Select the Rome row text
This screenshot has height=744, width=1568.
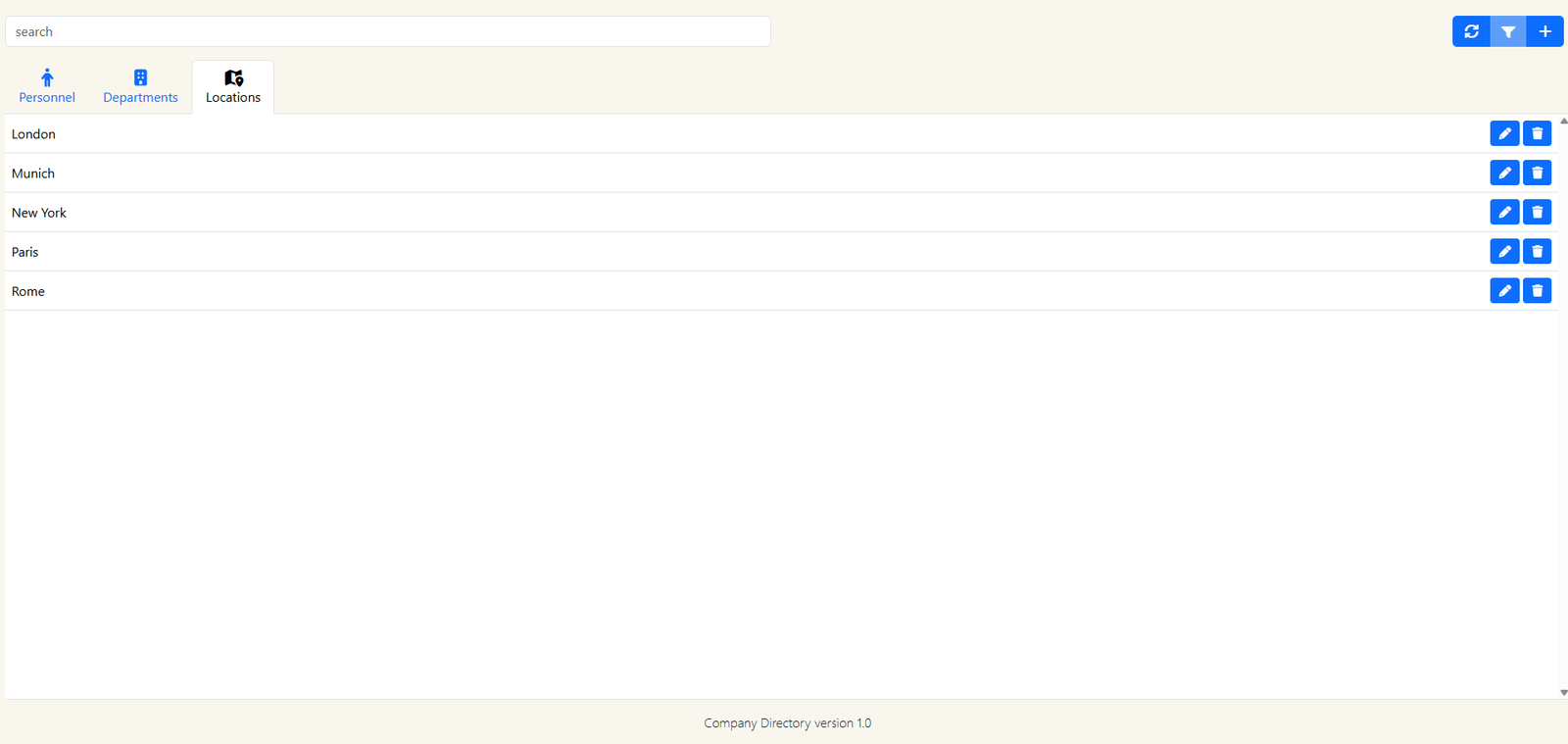pos(28,291)
